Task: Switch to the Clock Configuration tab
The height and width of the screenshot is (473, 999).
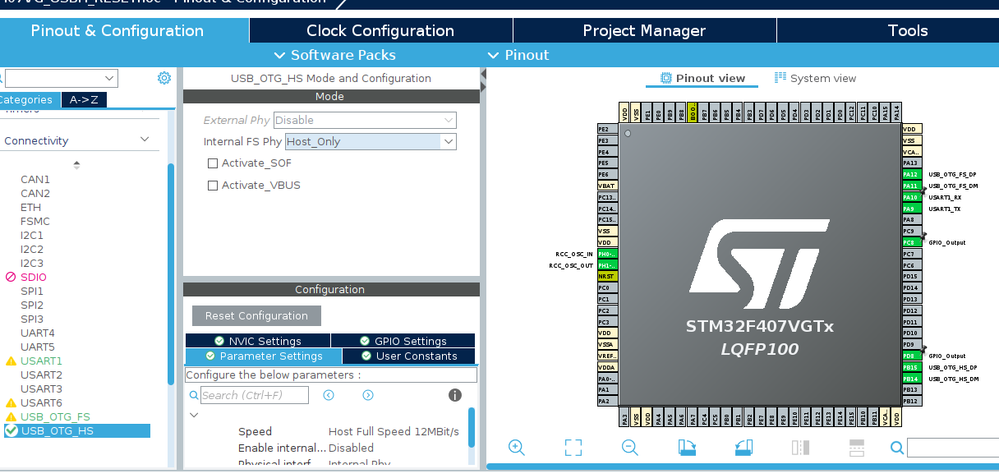Action: [380, 31]
